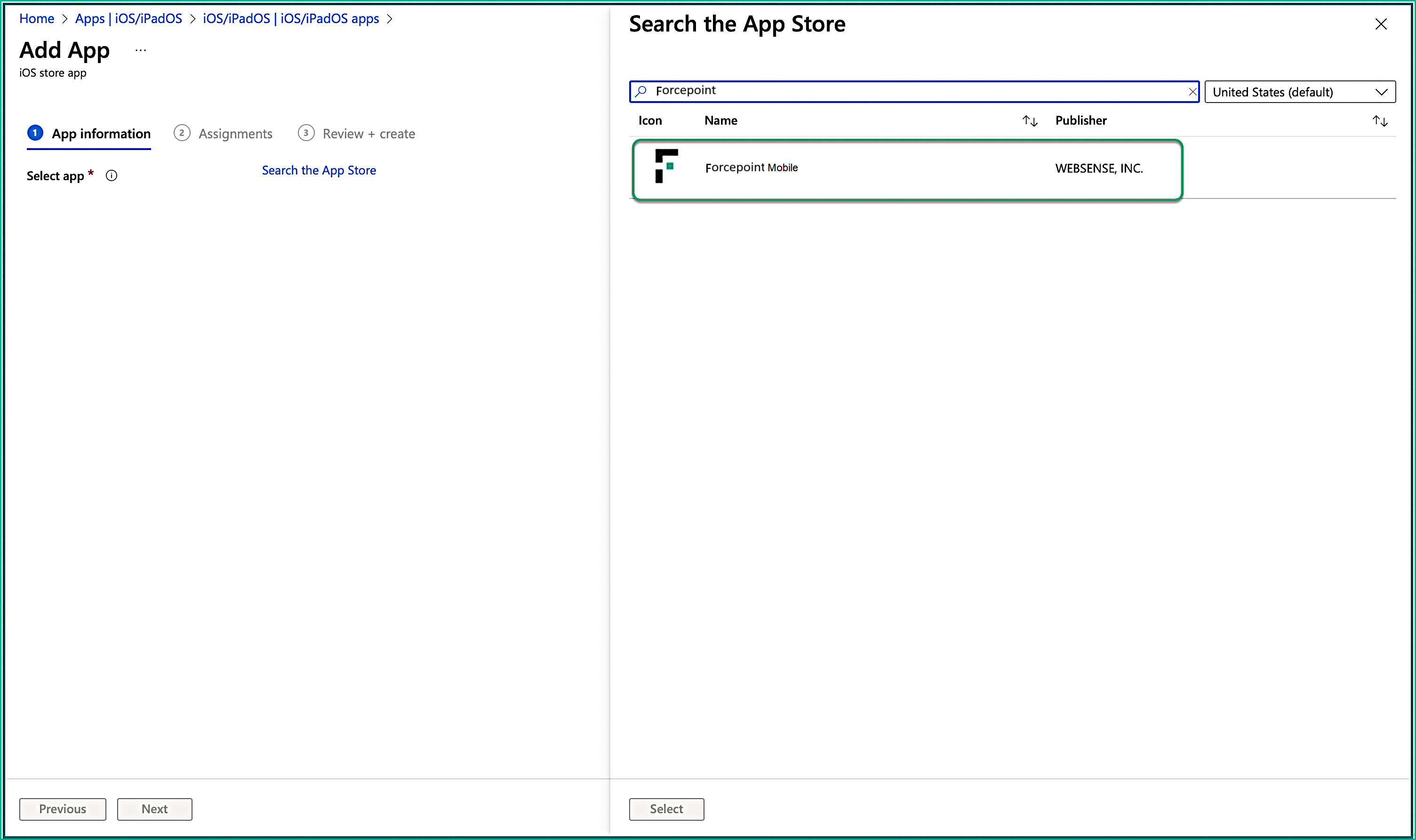This screenshot has width=1416, height=840.
Task: Open the Select app info tooltip icon
Action: pyautogui.click(x=112, y=176)
